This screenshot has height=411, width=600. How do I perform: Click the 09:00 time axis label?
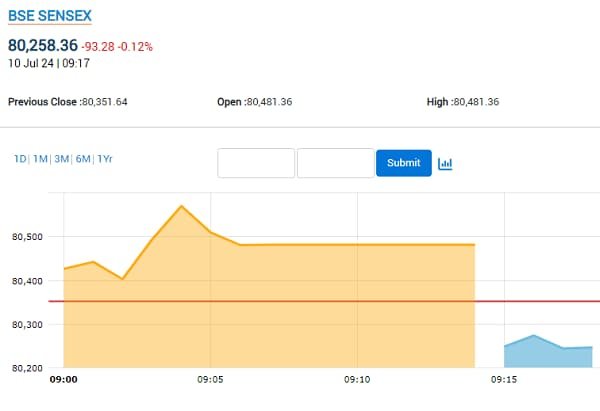coord(63,380)
